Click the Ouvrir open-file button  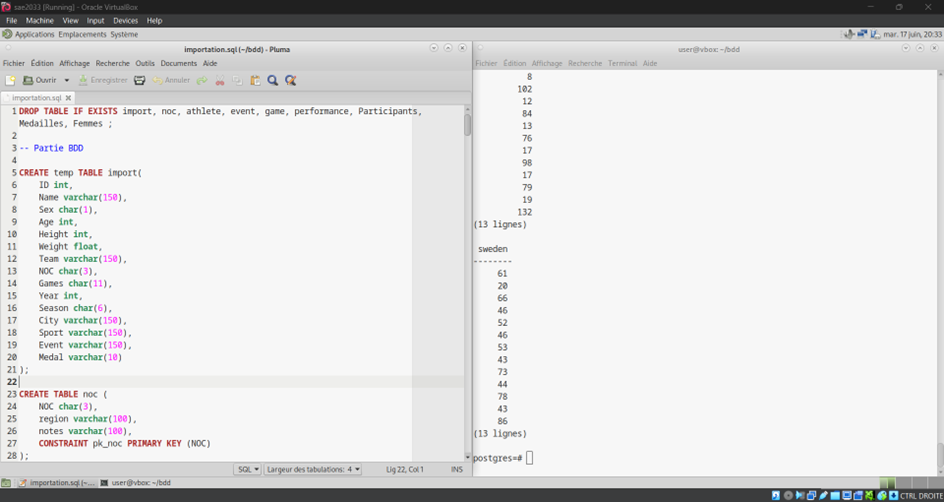click(x=39, y=80)
